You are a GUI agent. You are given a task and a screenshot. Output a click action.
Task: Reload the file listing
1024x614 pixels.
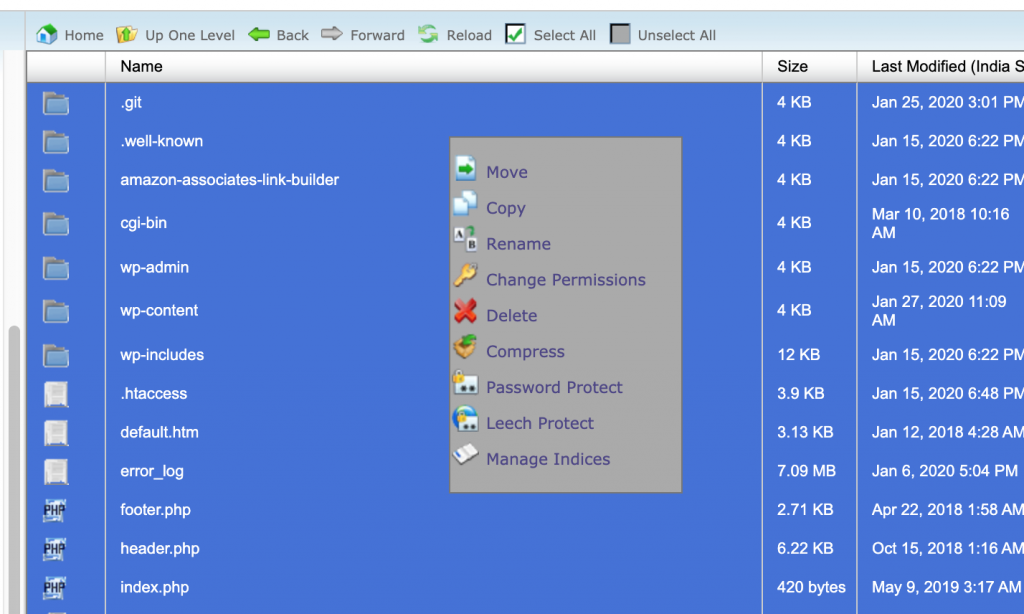[429, 34]
